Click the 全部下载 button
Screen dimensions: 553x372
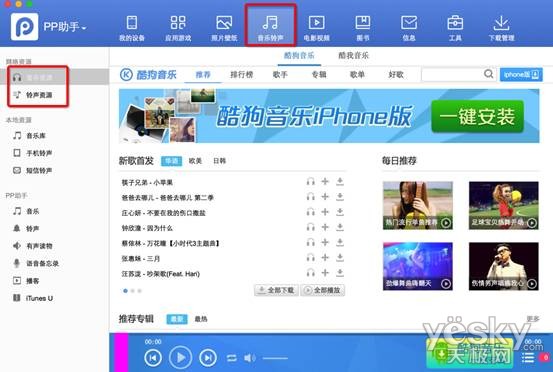click(x=276, y=290)
